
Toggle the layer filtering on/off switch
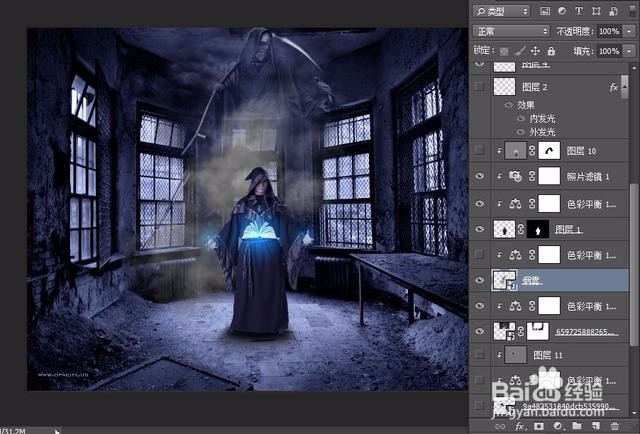coord(632,11)
